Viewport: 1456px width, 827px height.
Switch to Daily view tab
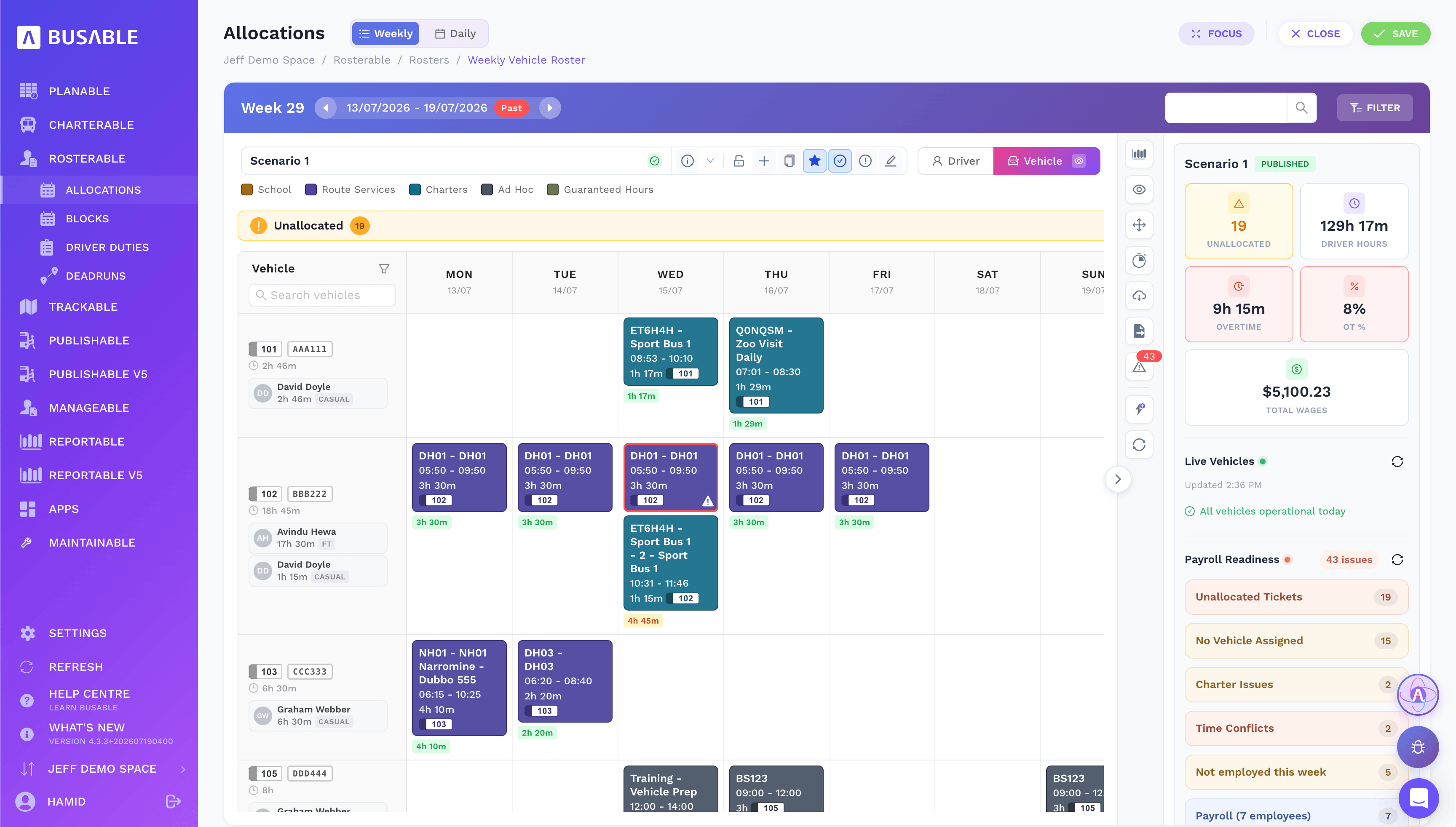coord(455,34)
